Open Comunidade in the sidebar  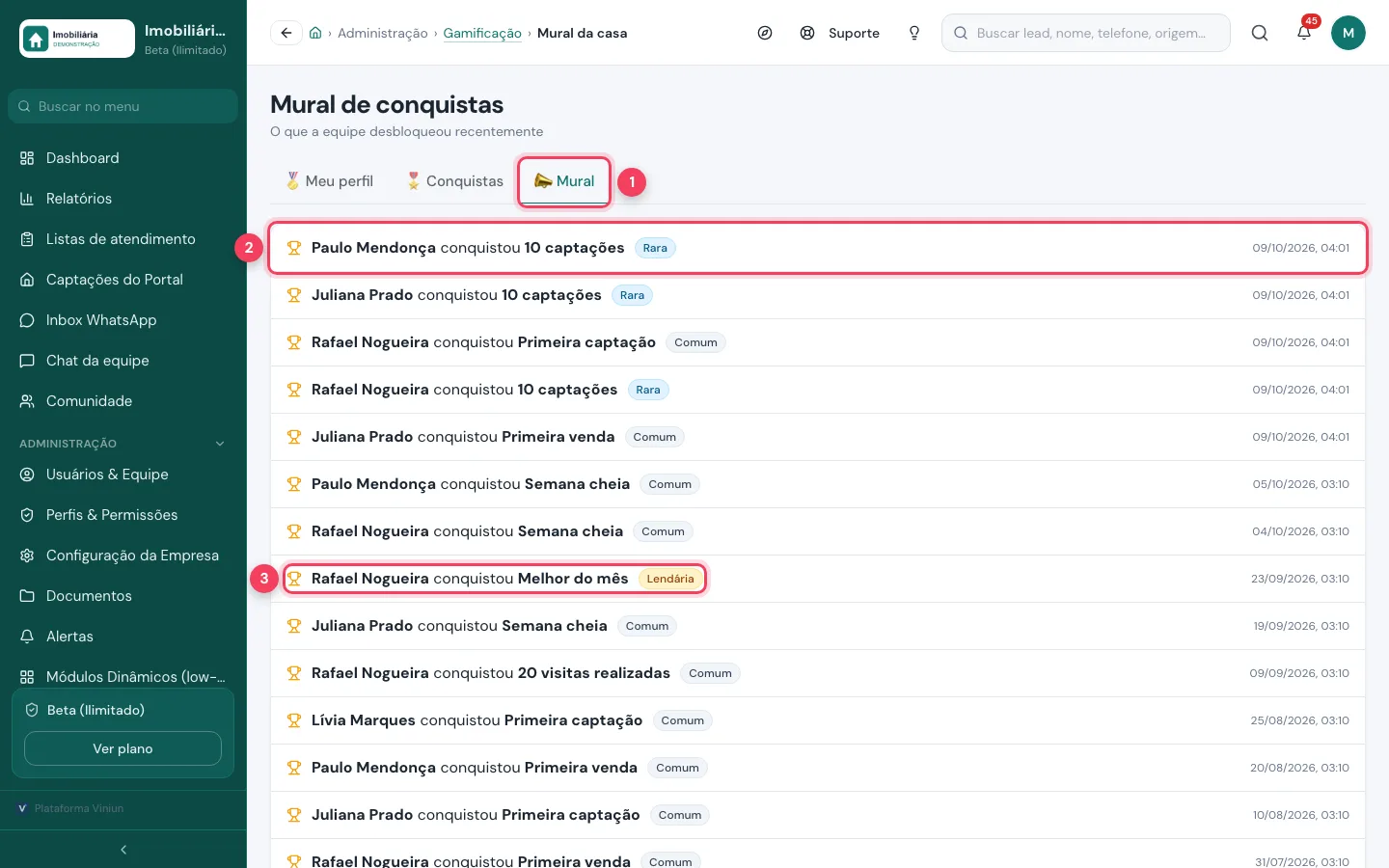tap(123, 401)
